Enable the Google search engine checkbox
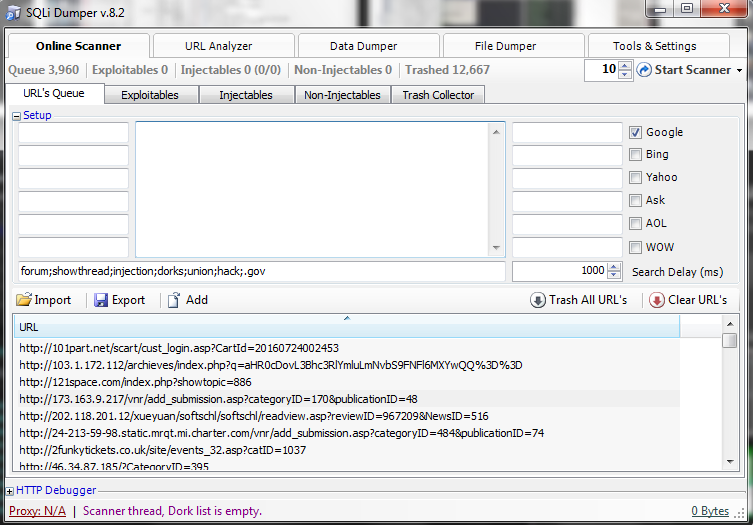Screen dimensions: 753x525 click(635, 132)
